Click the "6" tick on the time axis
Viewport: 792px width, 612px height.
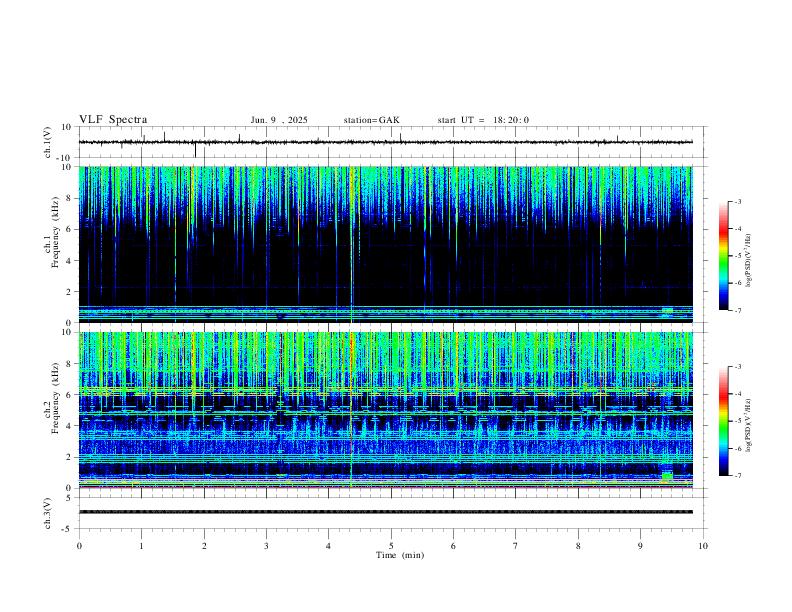point(454,546)
